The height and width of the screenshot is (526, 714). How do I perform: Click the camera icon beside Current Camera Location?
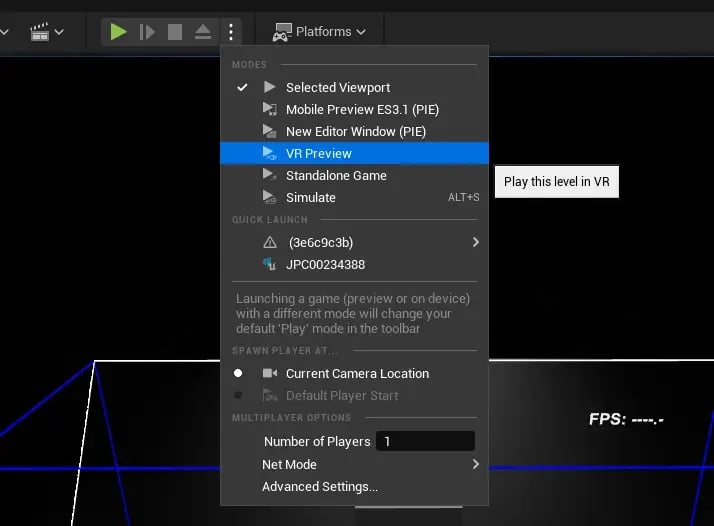270,373
